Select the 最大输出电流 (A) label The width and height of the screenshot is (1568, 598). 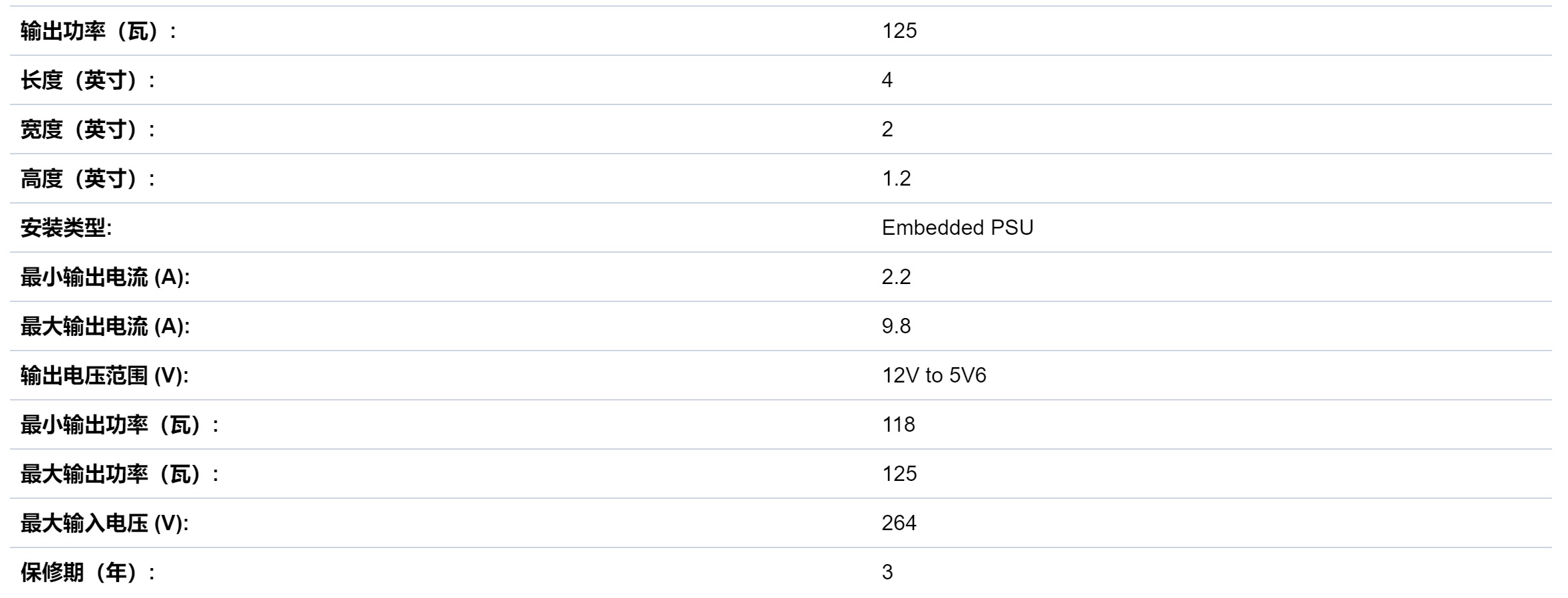pyautogui.click(x=105, y=326)
